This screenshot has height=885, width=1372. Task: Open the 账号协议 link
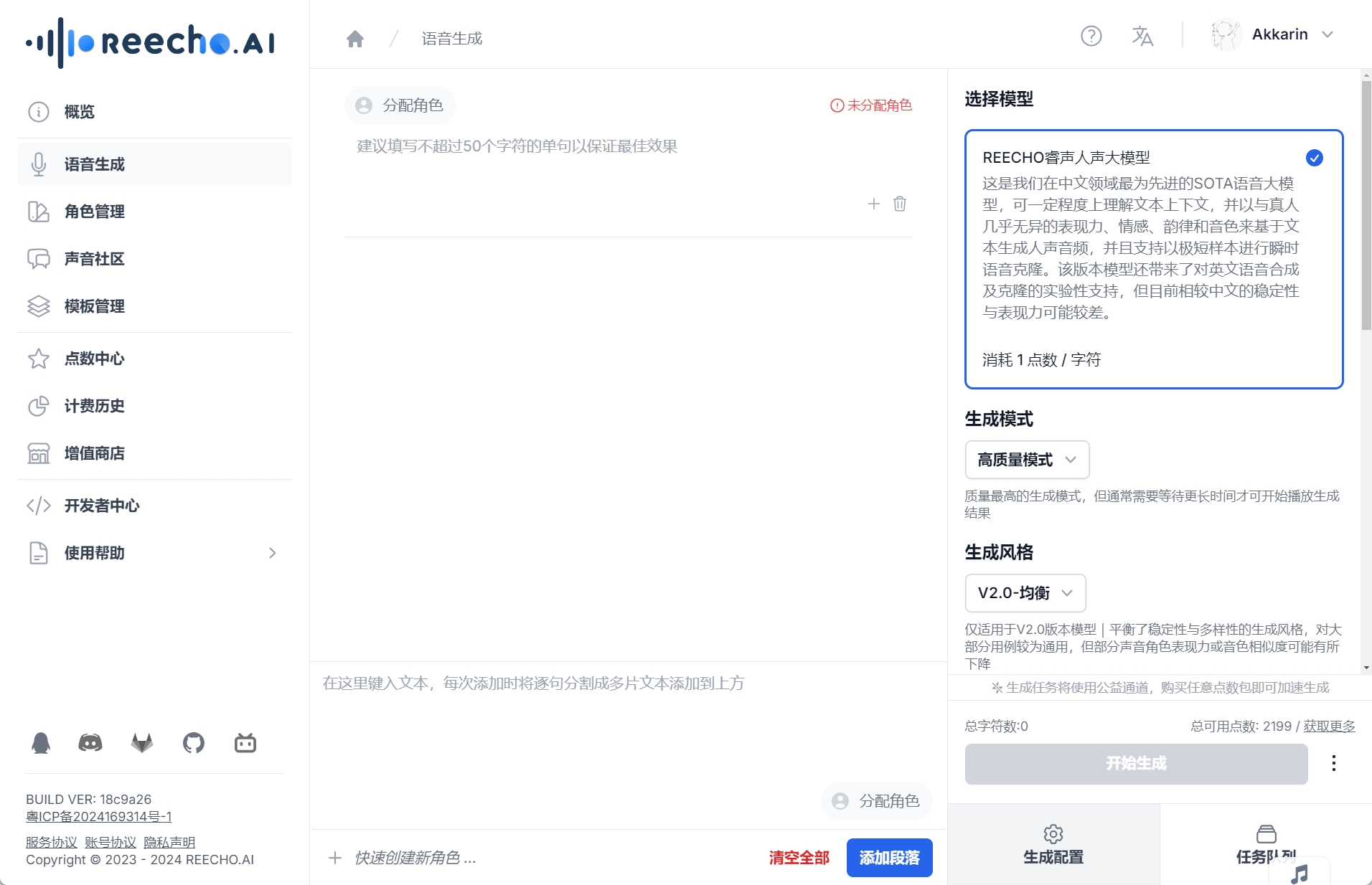point(110,843)
